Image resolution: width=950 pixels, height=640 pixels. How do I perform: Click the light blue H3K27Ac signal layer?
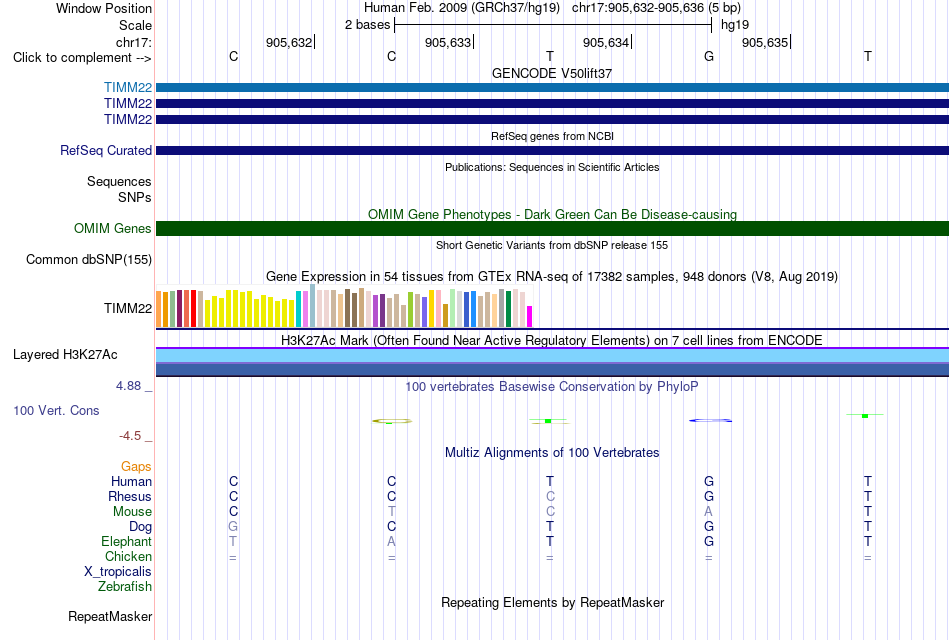(x=552, y=356)
